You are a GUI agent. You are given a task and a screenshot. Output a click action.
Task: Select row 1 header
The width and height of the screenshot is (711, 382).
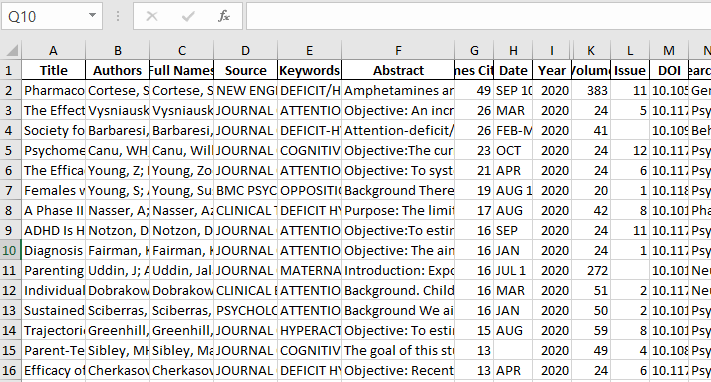[x=10, y=70]
